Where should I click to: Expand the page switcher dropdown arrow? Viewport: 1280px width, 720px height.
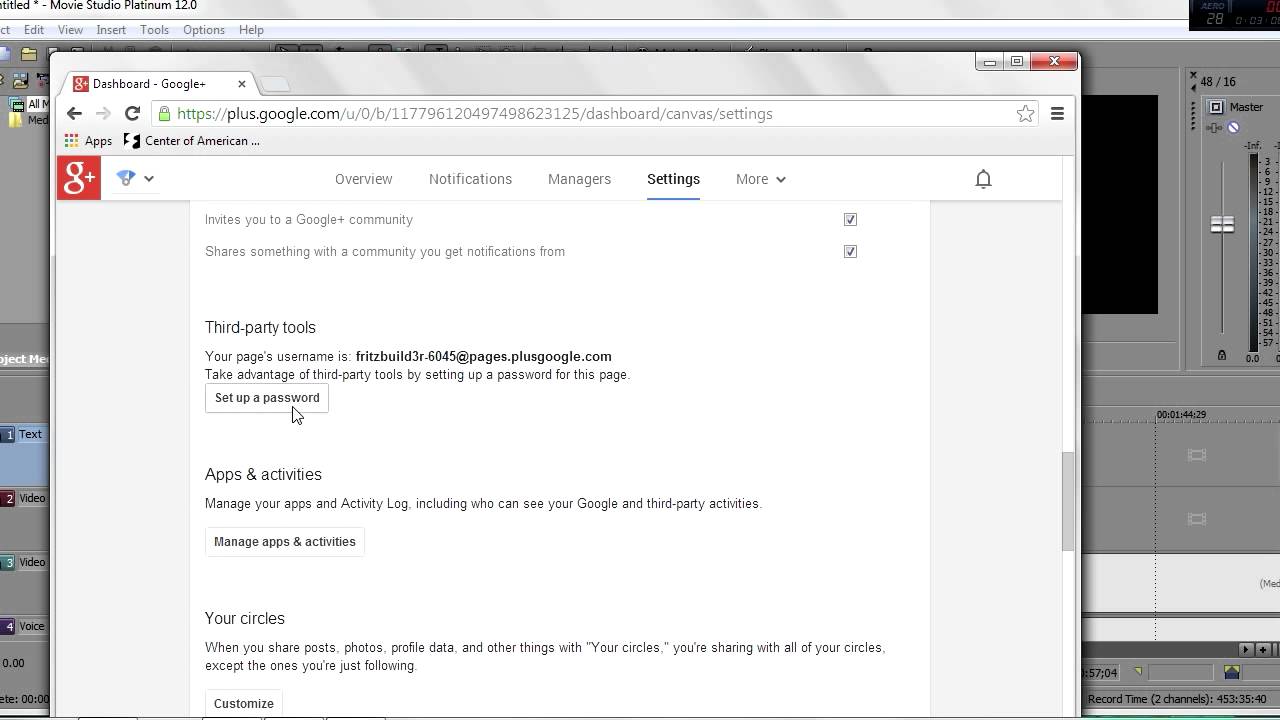pyautogui.click(x=149, y=179)
